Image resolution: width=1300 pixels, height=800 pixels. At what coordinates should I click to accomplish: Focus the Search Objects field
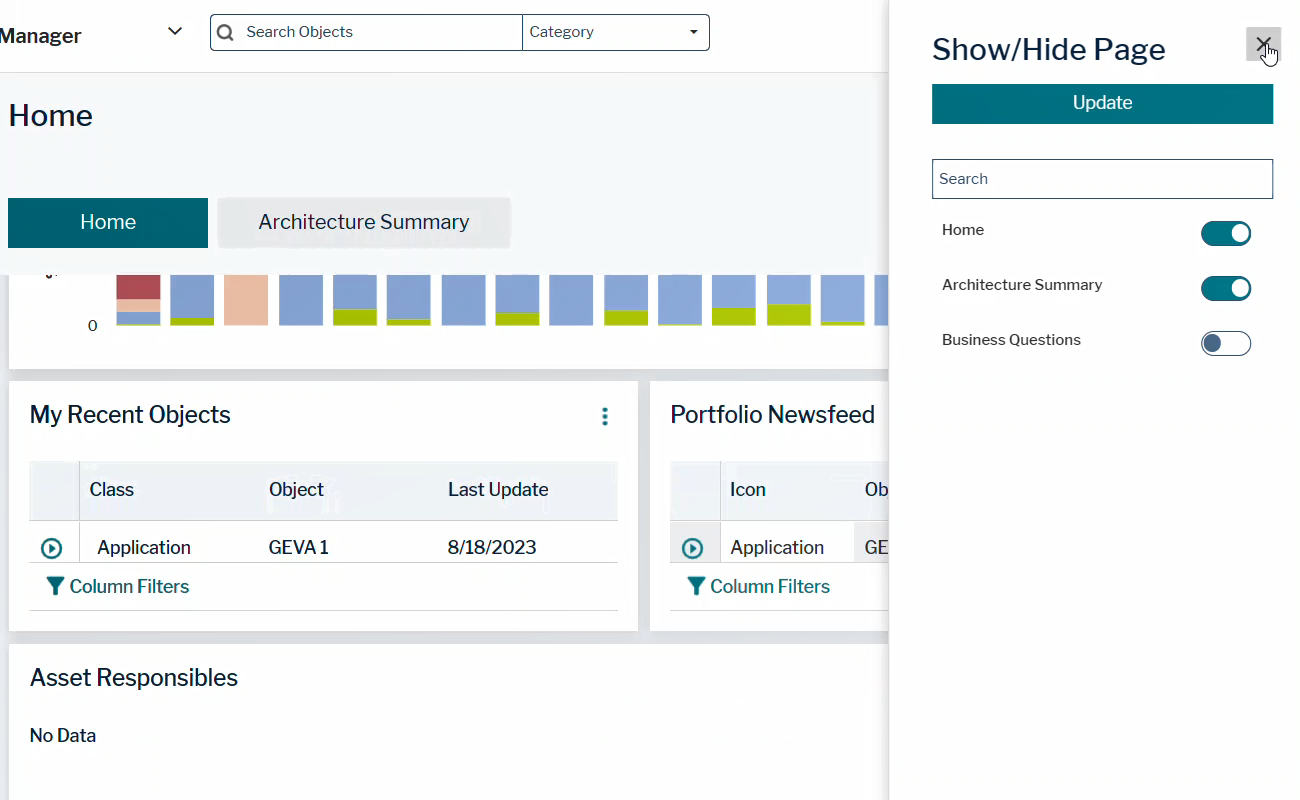point(380,32)
